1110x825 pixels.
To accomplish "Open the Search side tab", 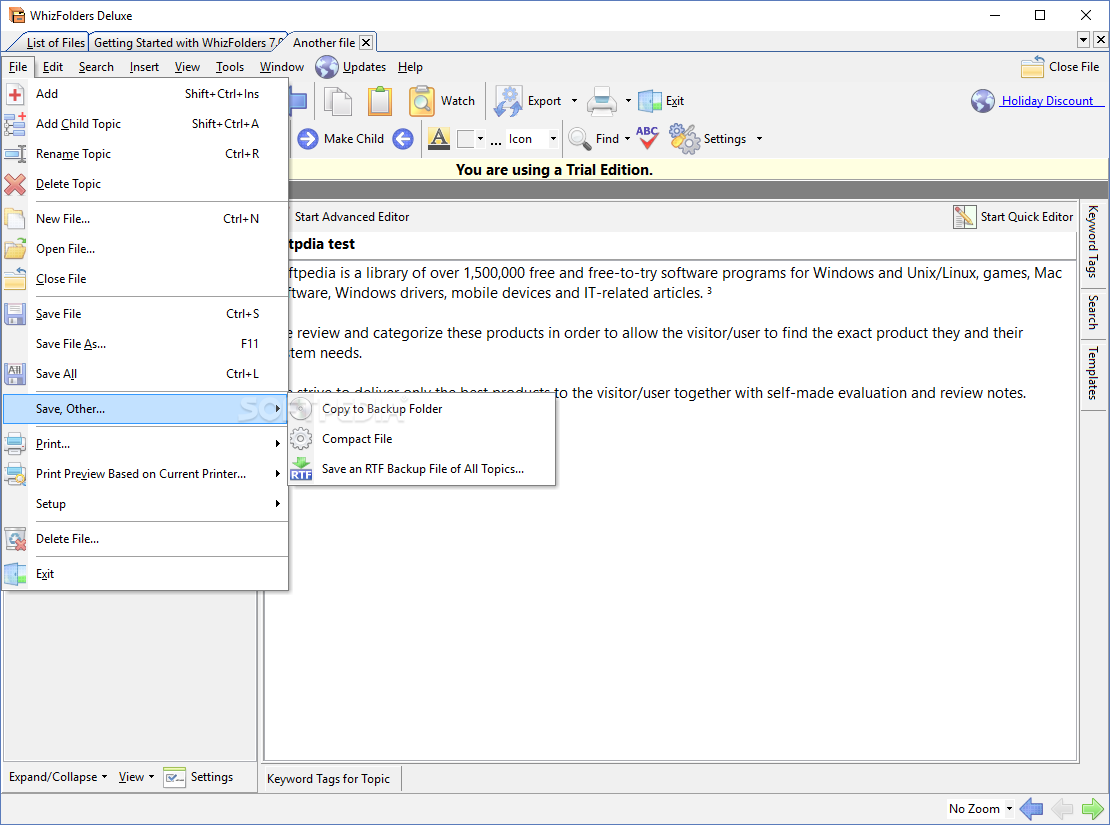I will click(x=1093, y=312).
